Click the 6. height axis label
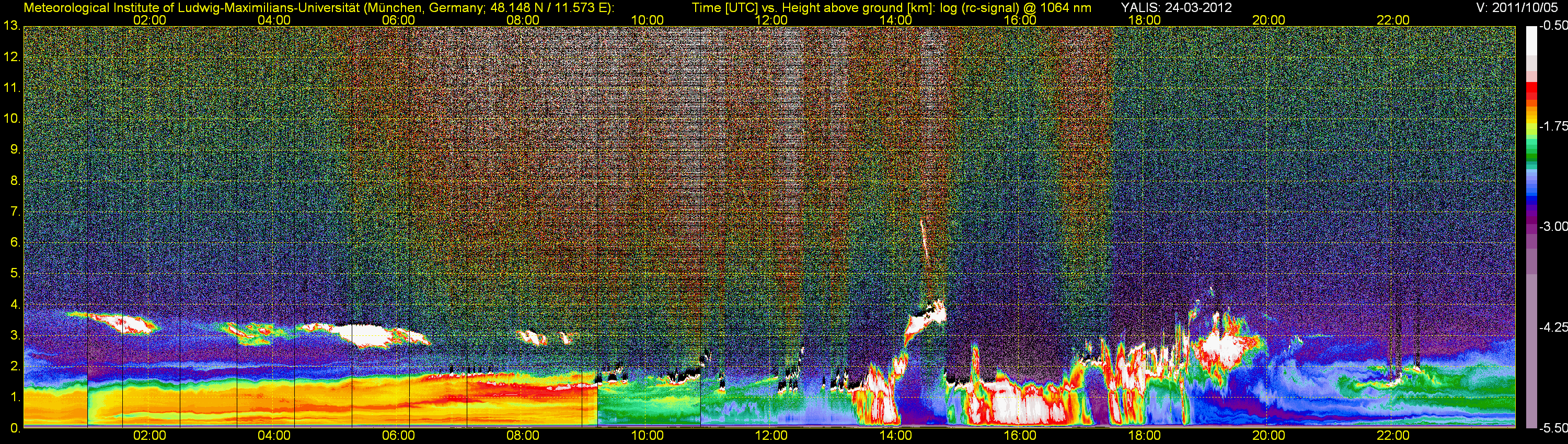The width and height of the screenshot is (1568, 444). point(15,243)
